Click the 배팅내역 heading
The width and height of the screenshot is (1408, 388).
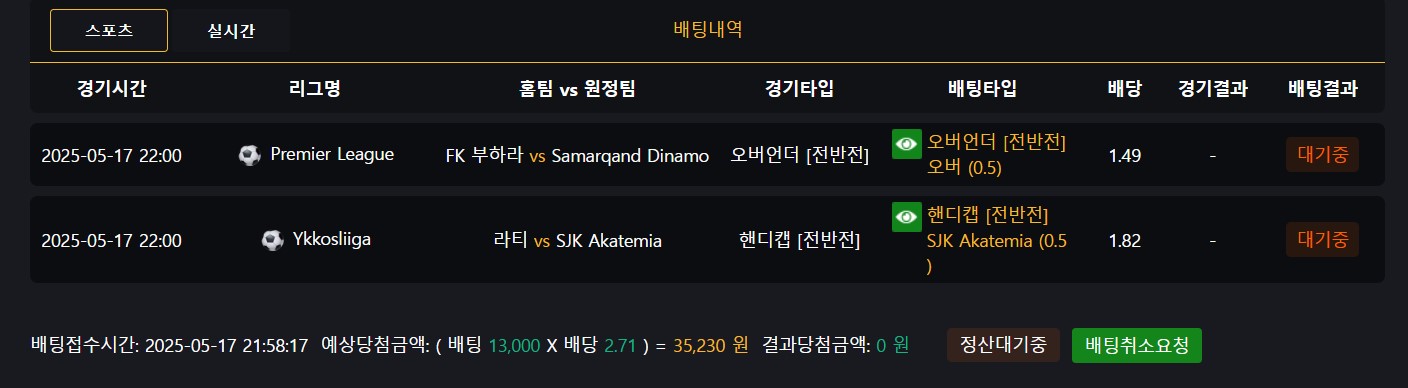tap(708, 29)
